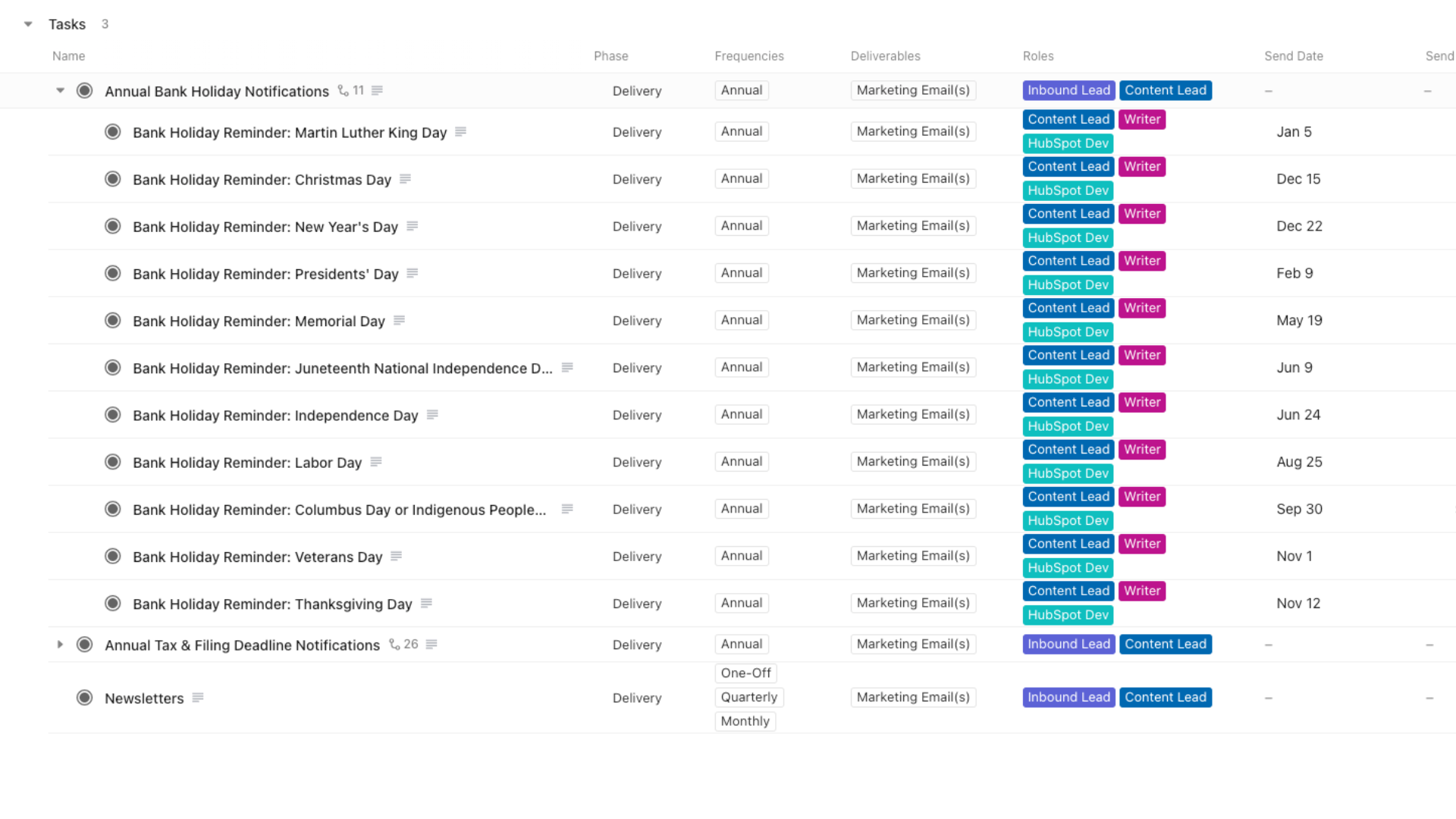The image size is (1456, 819).
Task: Click the Frequencies column header
Action: [x=748, y=56]
